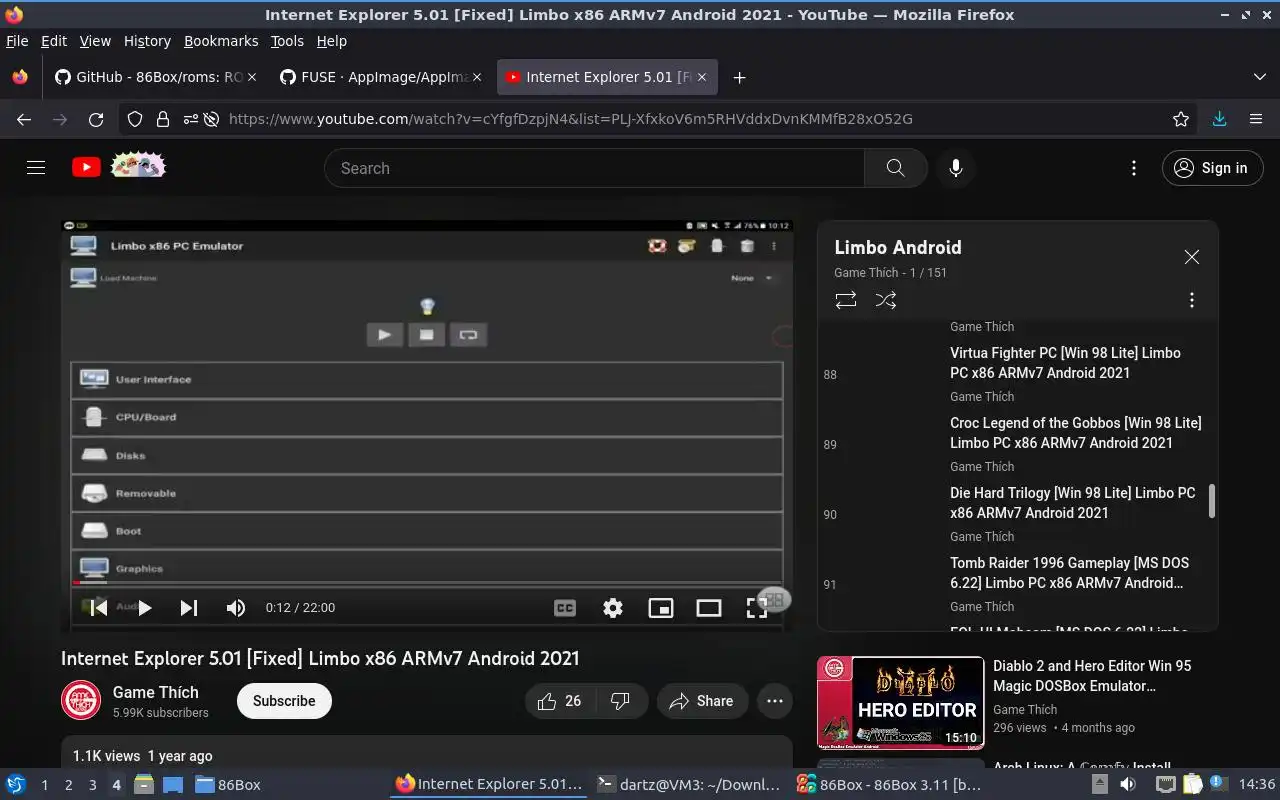Like this video
This screenshot has width=1280, height=800.
(559, 701)
